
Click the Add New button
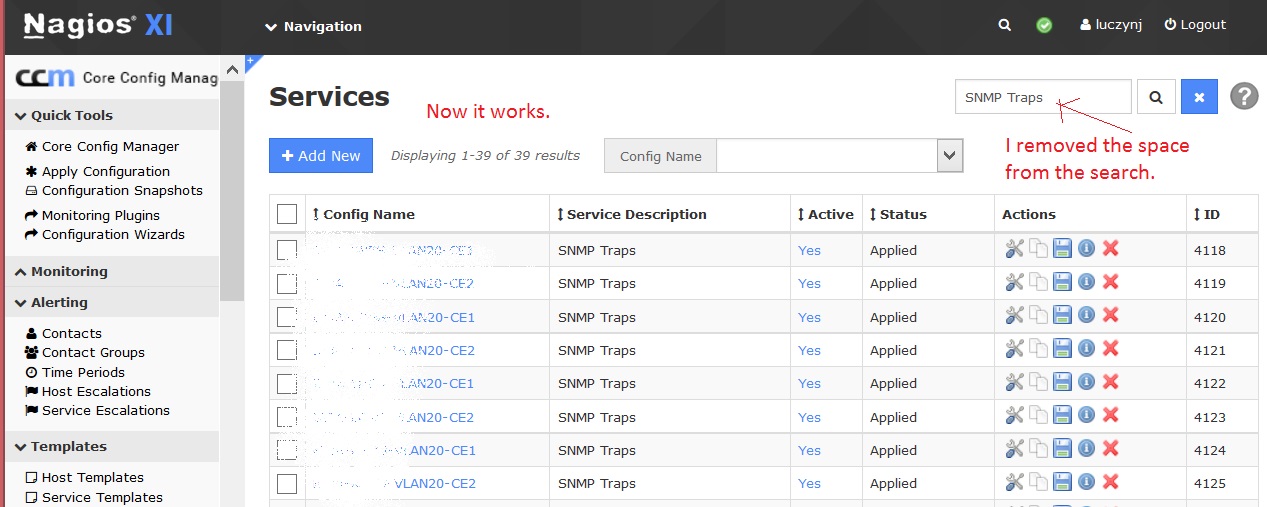[320, 156]
